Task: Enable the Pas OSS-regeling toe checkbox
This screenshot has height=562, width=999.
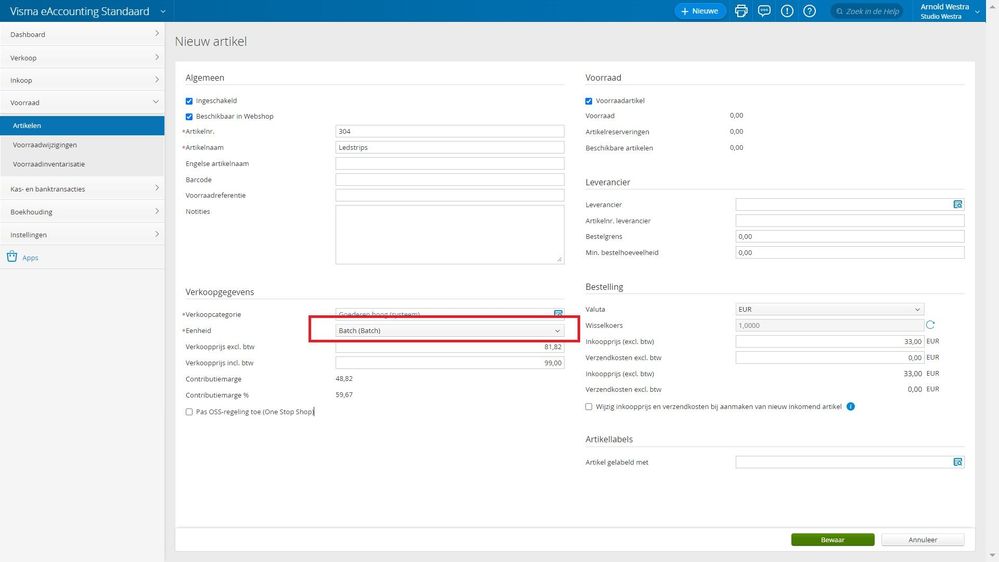Action: point(190,411)
